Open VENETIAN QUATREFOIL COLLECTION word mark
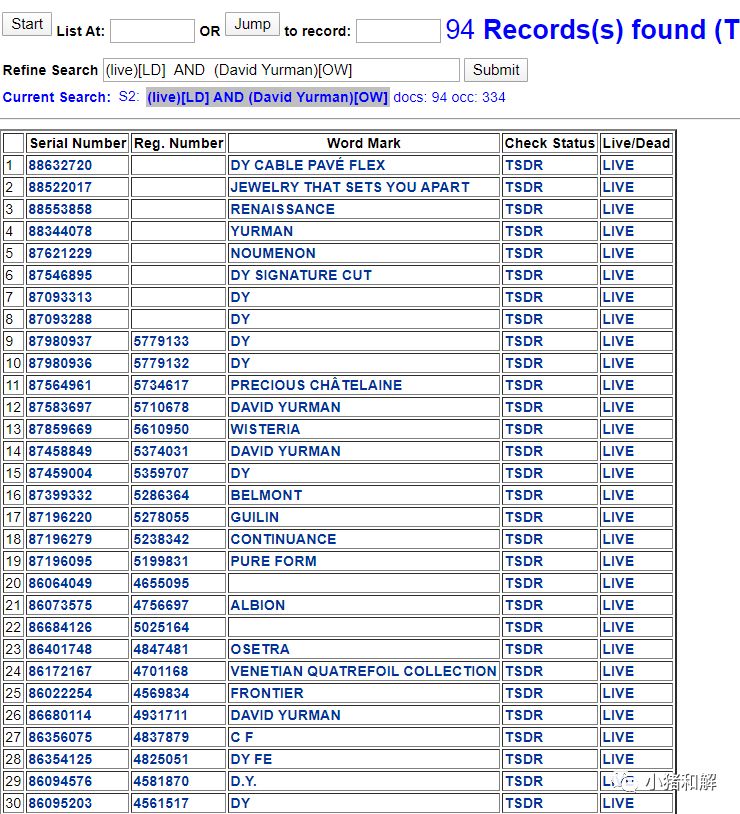Screen dimensions: 740x814 click(364, 671)
